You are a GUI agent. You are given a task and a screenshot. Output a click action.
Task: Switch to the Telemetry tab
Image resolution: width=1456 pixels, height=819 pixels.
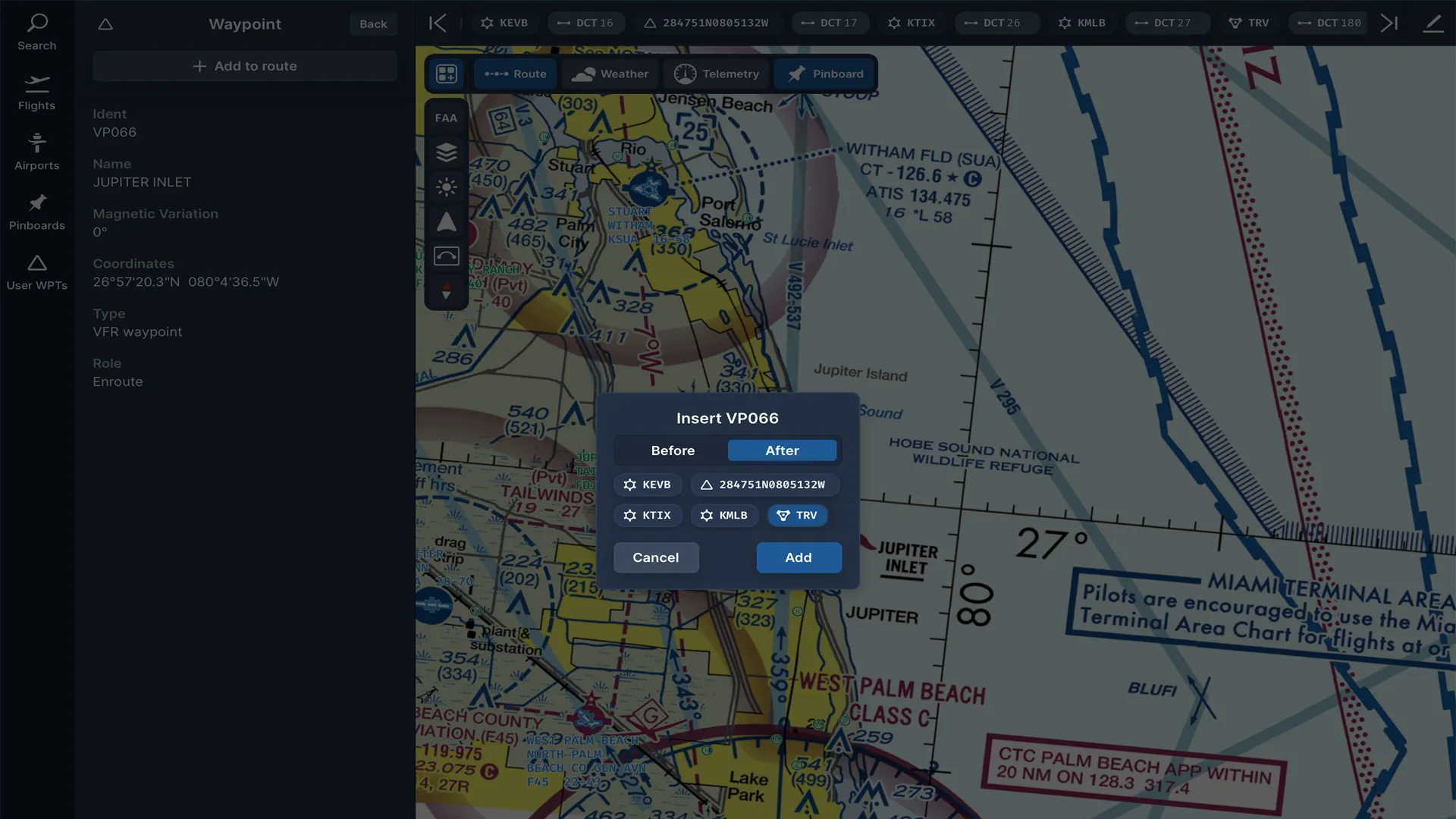pos(716,74)
